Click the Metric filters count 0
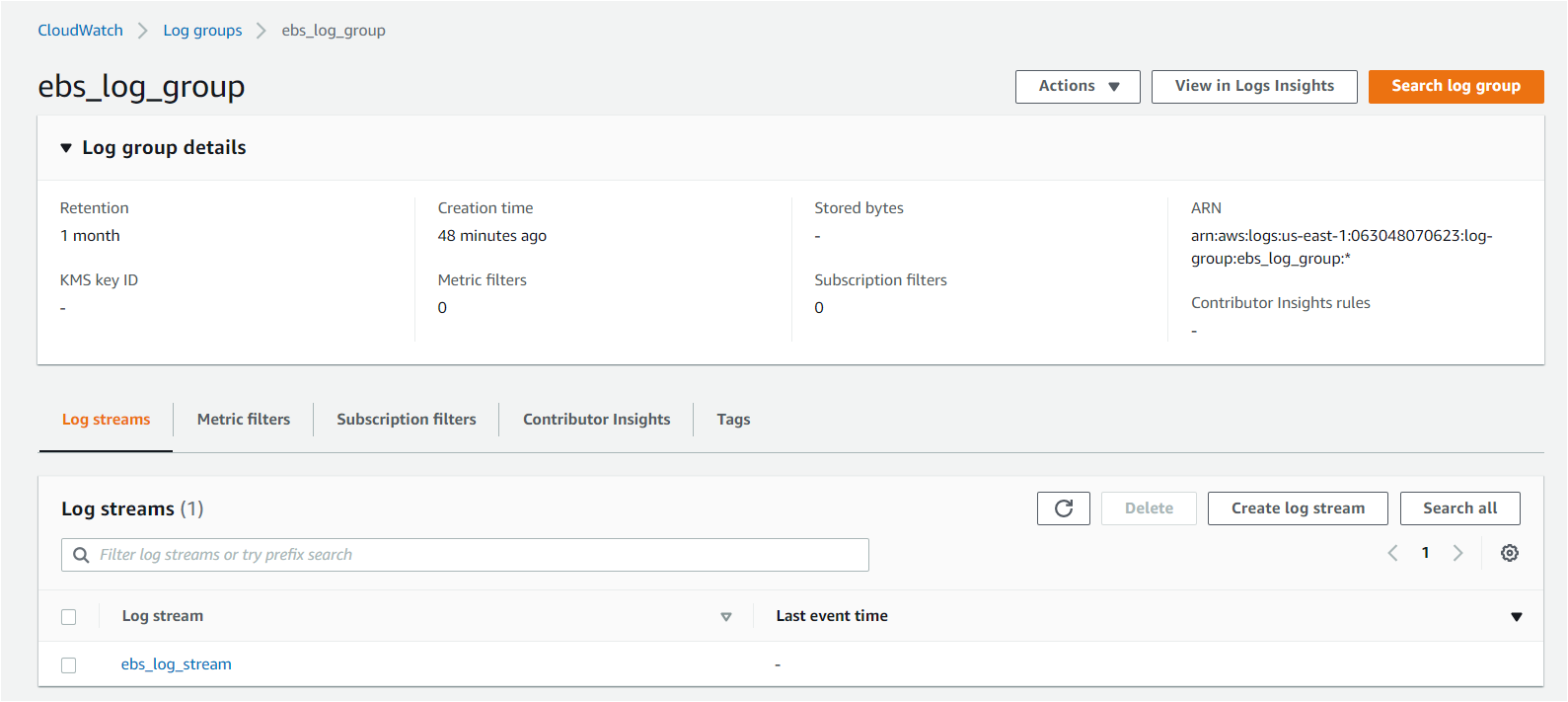Screen dimensions: 1568x702 pyautogui.click(x=442, y=308)
